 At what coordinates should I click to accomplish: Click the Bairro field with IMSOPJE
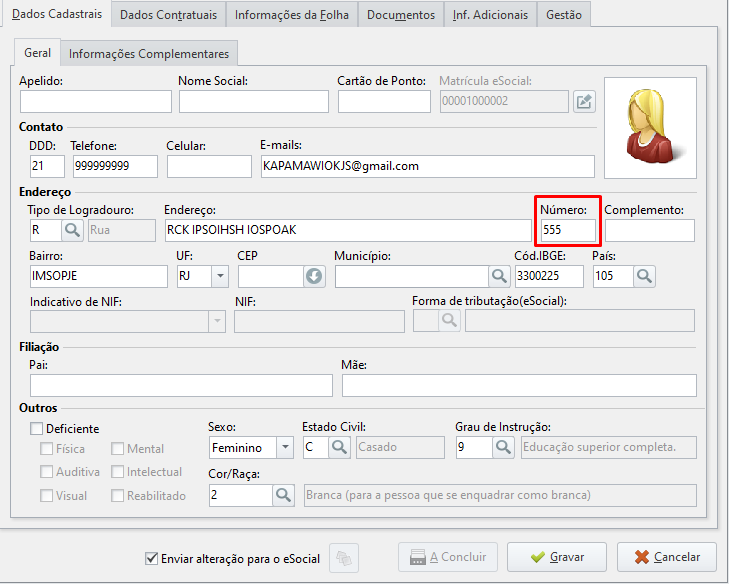99,276
